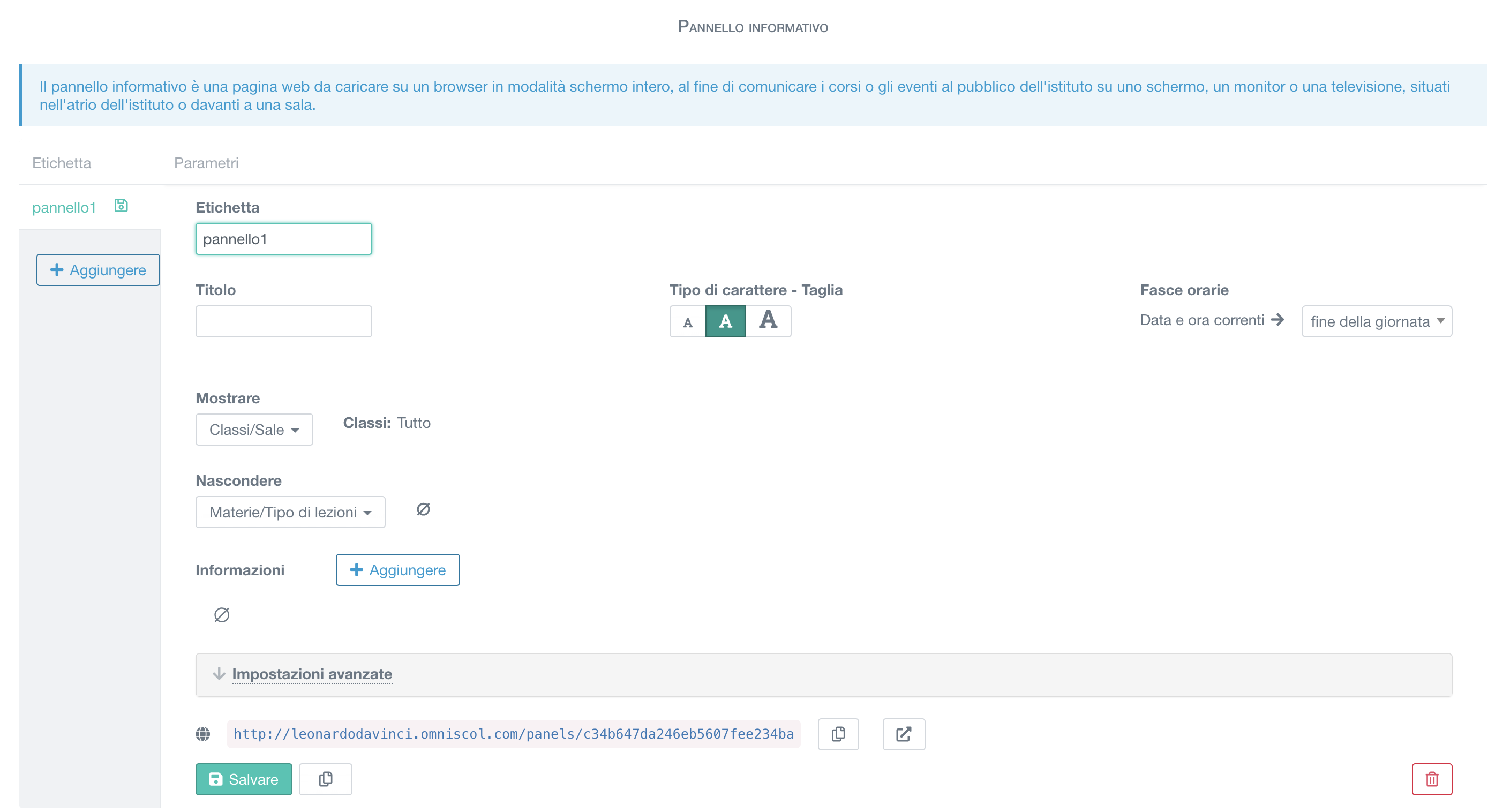Switch to the Parametri tab
Viewport: 1503px width, 812px height.
coord(206,163)
